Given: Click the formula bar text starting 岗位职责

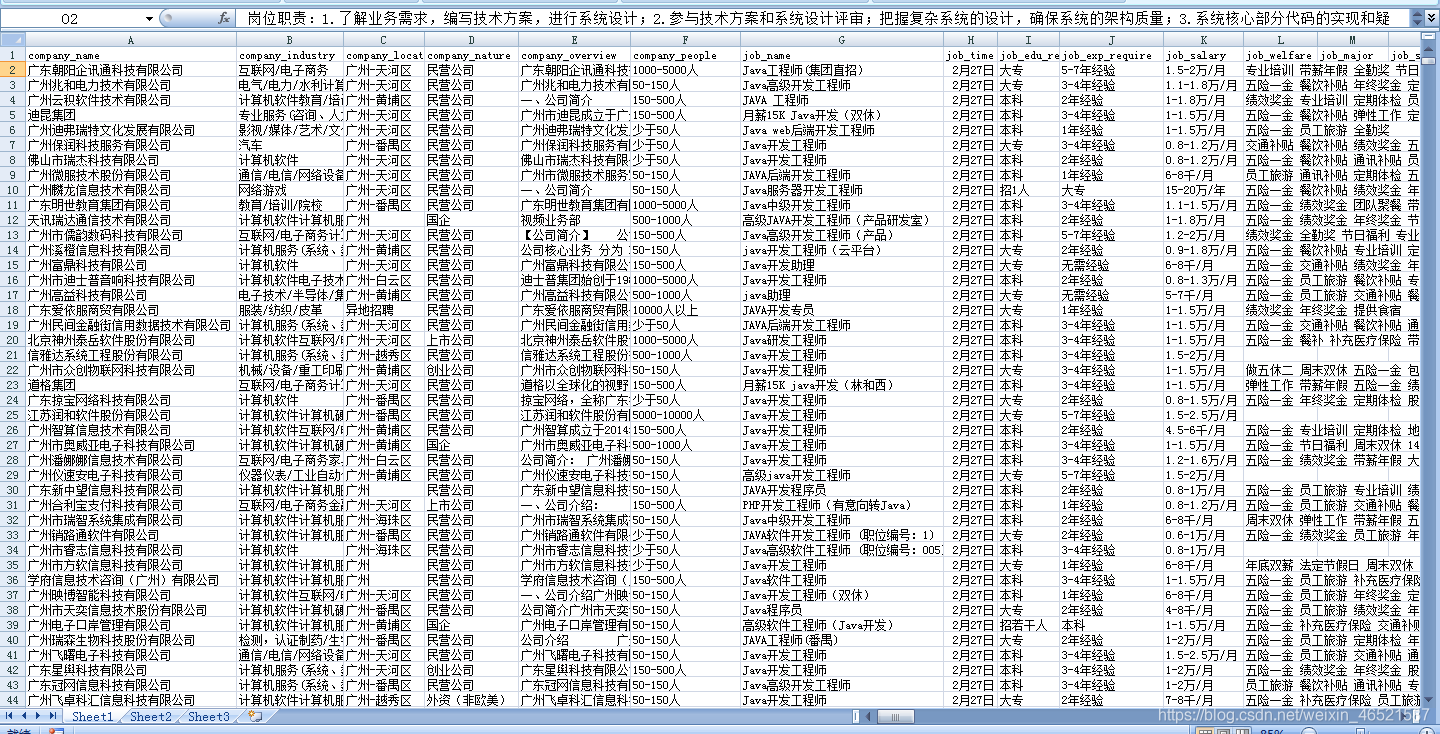Looking at the screenshot, I should tap(821, 18).
